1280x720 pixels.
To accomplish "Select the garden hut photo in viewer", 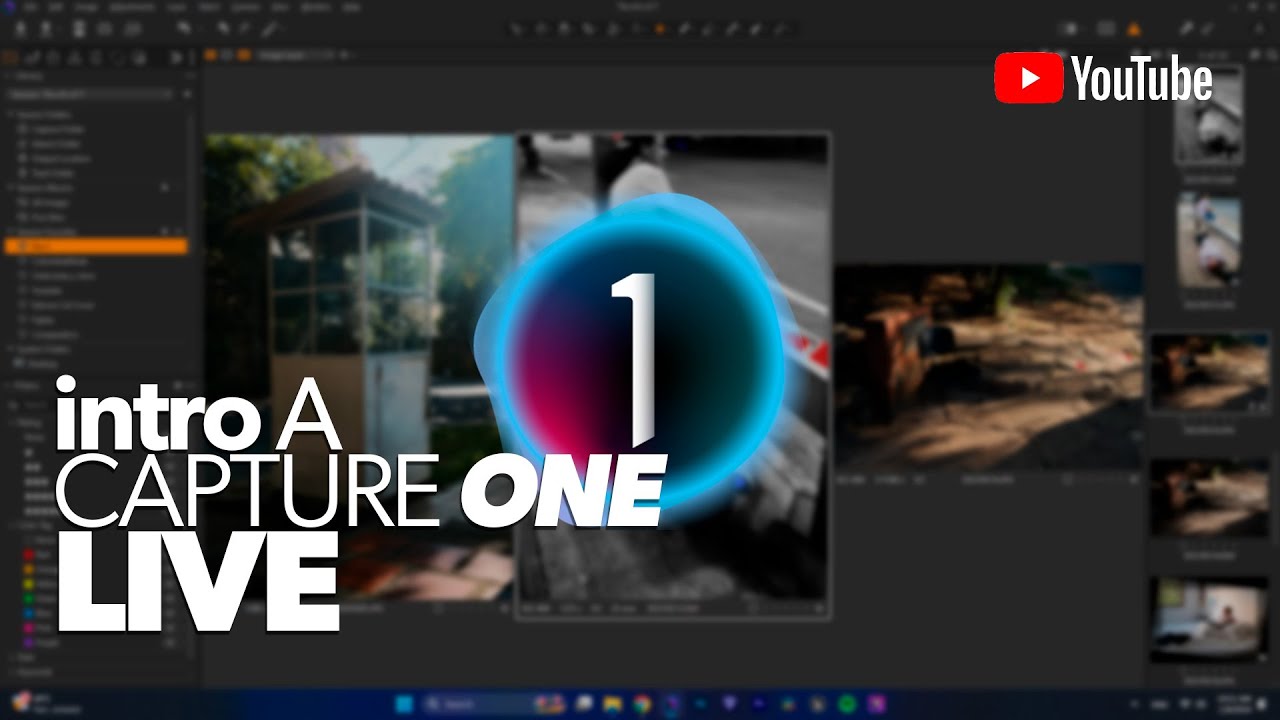I will pos(359,366).
